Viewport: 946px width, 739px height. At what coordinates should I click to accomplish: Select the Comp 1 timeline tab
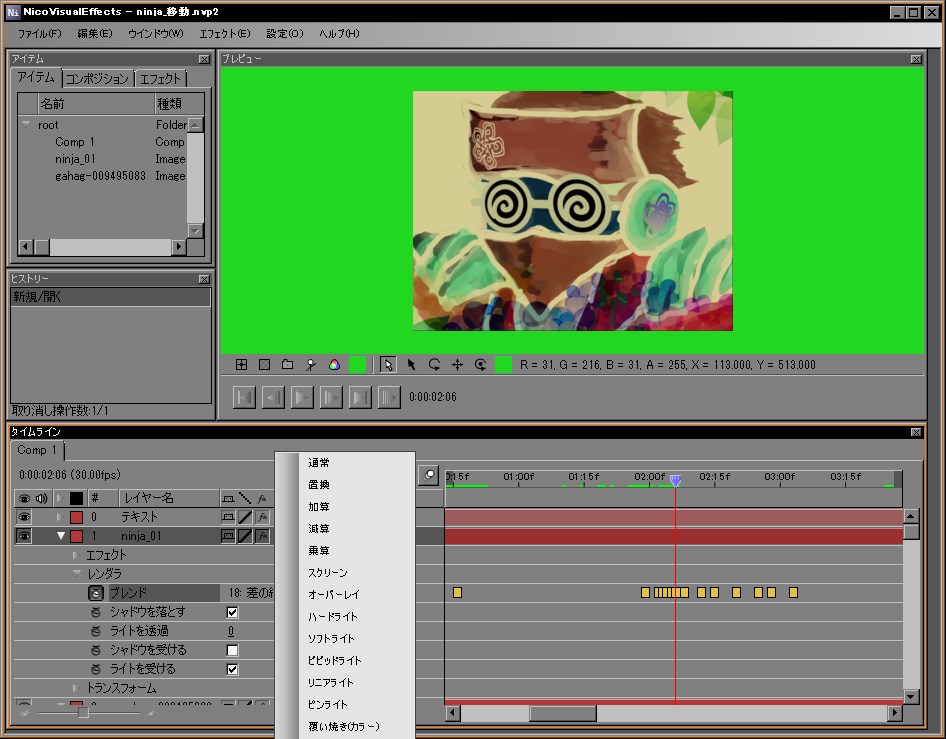pos(37,450)
